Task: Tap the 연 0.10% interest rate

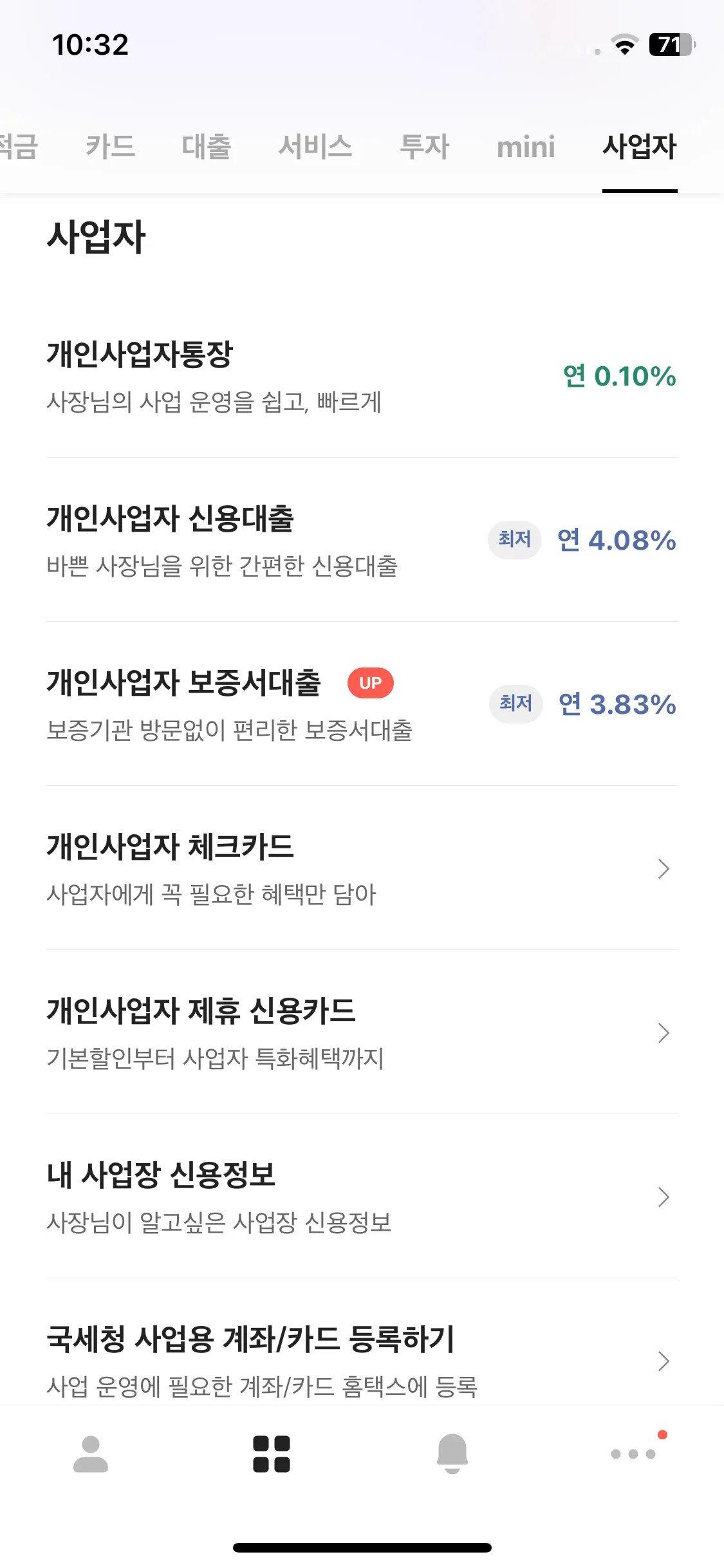Action: [x=620, y=376]
